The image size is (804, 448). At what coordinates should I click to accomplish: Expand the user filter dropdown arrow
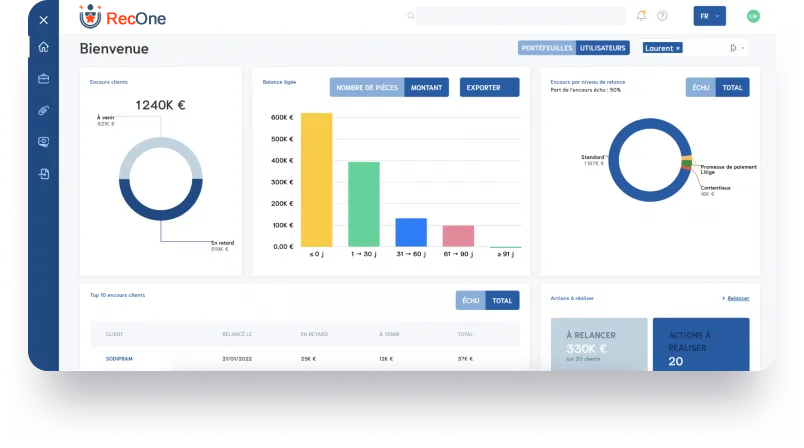(742, 48)
